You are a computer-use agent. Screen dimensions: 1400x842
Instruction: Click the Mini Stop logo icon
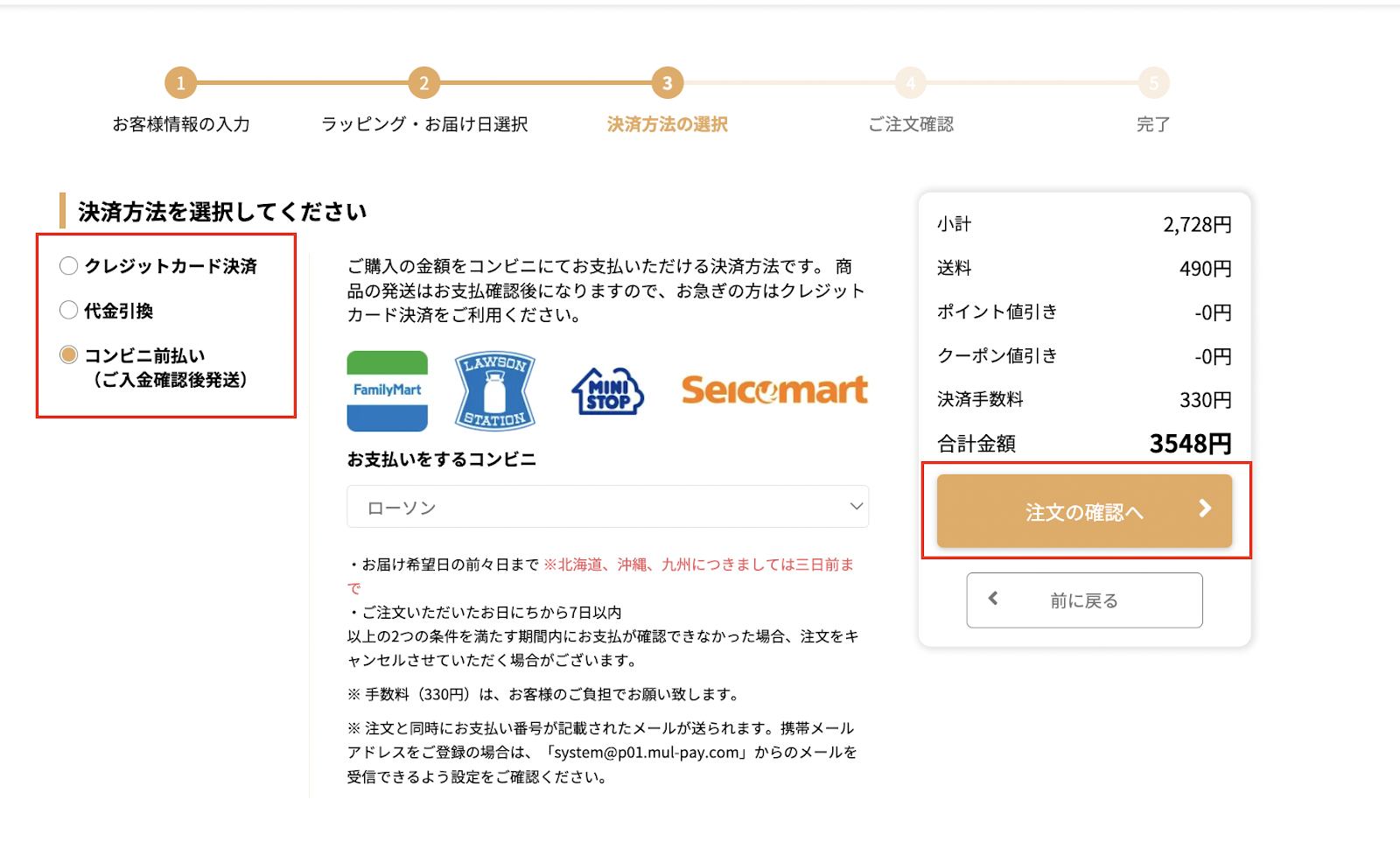pyautogui.click(x=608, y=391)
